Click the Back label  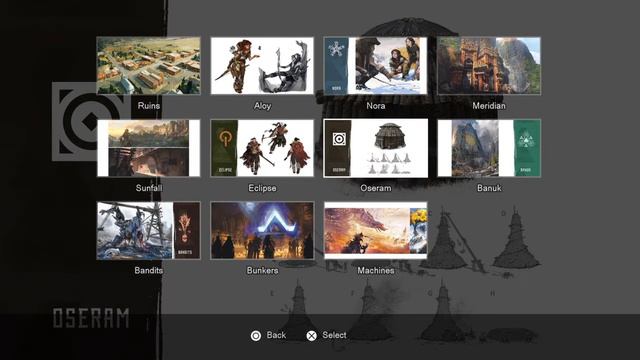coord(276,335)
